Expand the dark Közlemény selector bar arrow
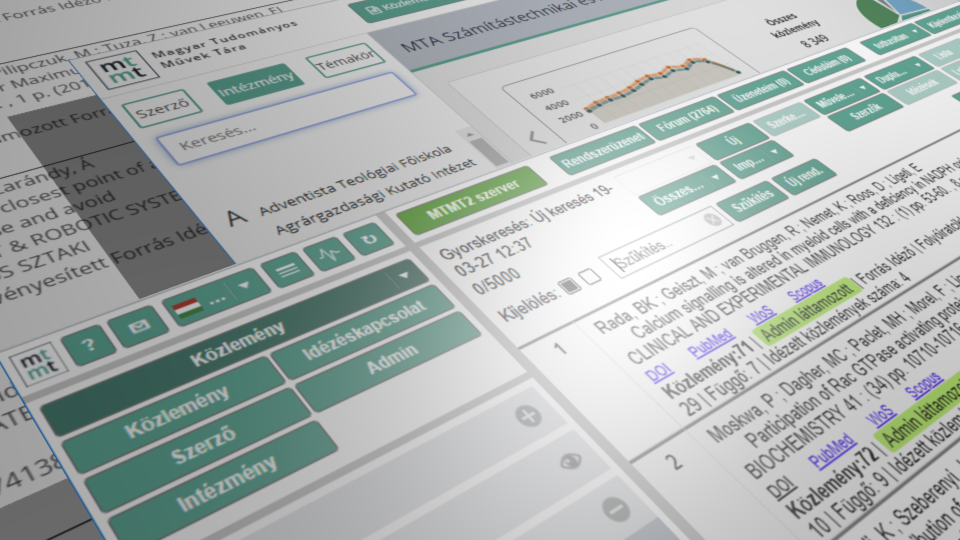Viewport: 960px width, 540px height. [x=403, y=276]
